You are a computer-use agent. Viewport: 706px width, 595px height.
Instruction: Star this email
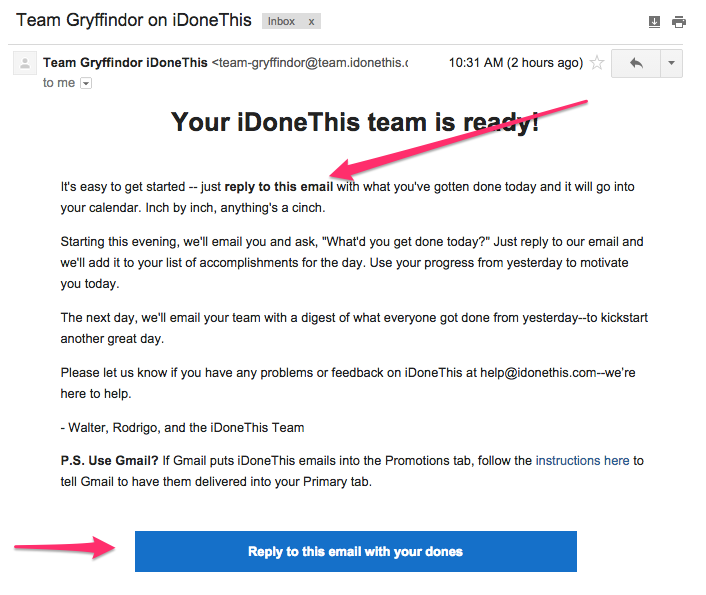coord(597,63)
